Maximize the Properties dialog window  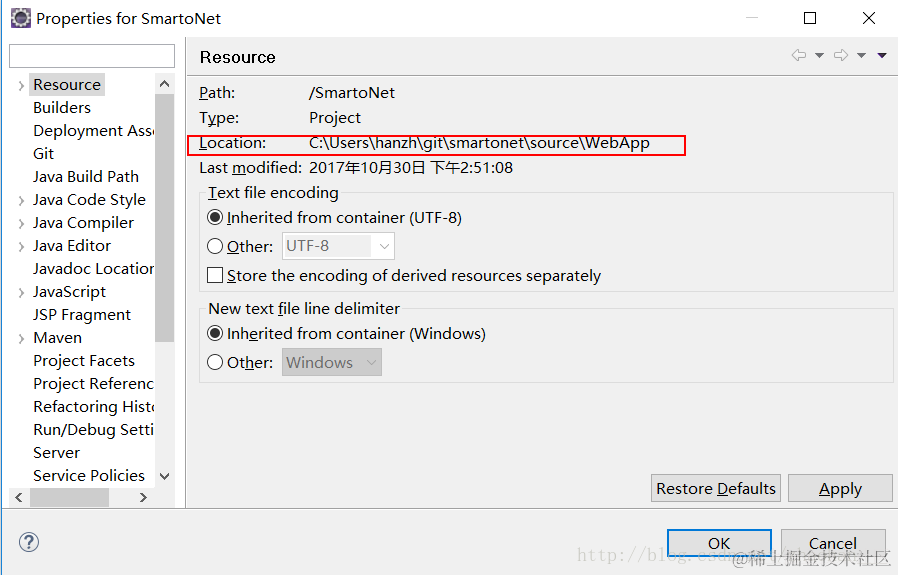tap(810, 18)
